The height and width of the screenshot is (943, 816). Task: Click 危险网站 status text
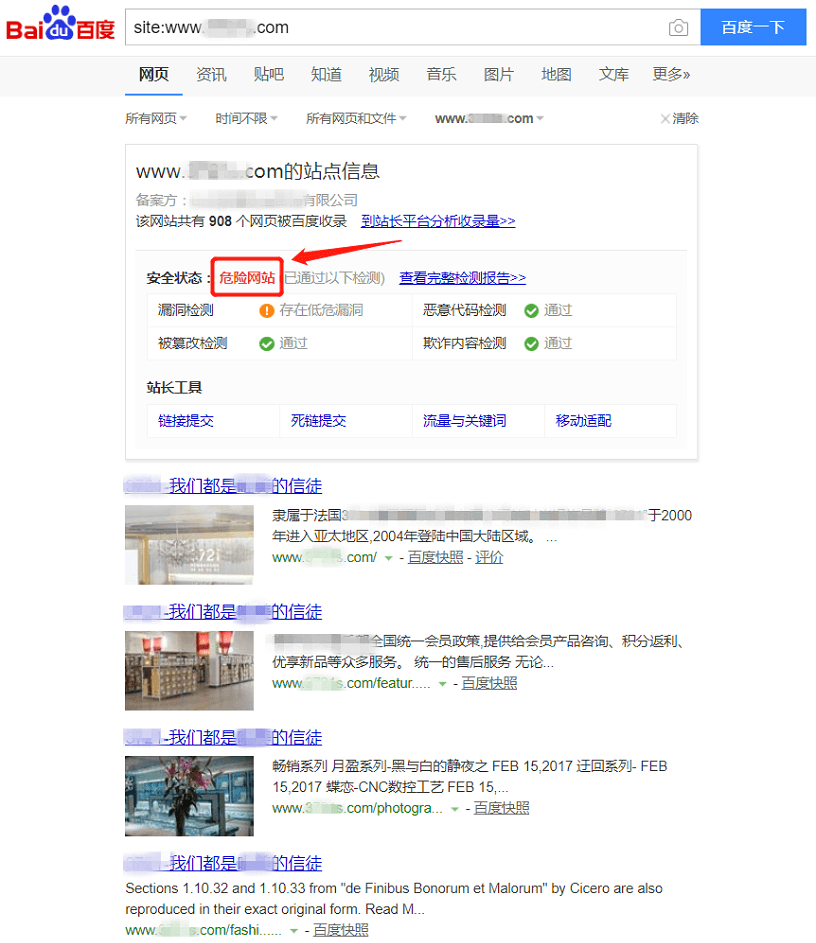click(x=247, y=278)
